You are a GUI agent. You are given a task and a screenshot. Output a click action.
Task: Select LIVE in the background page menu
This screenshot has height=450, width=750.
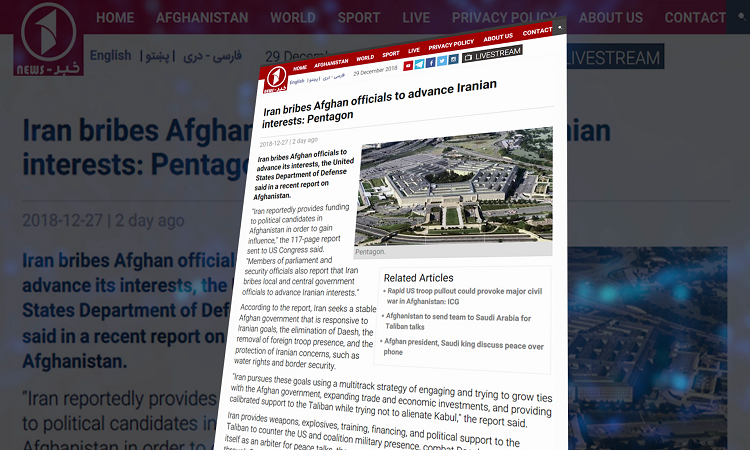click(416, 18)
